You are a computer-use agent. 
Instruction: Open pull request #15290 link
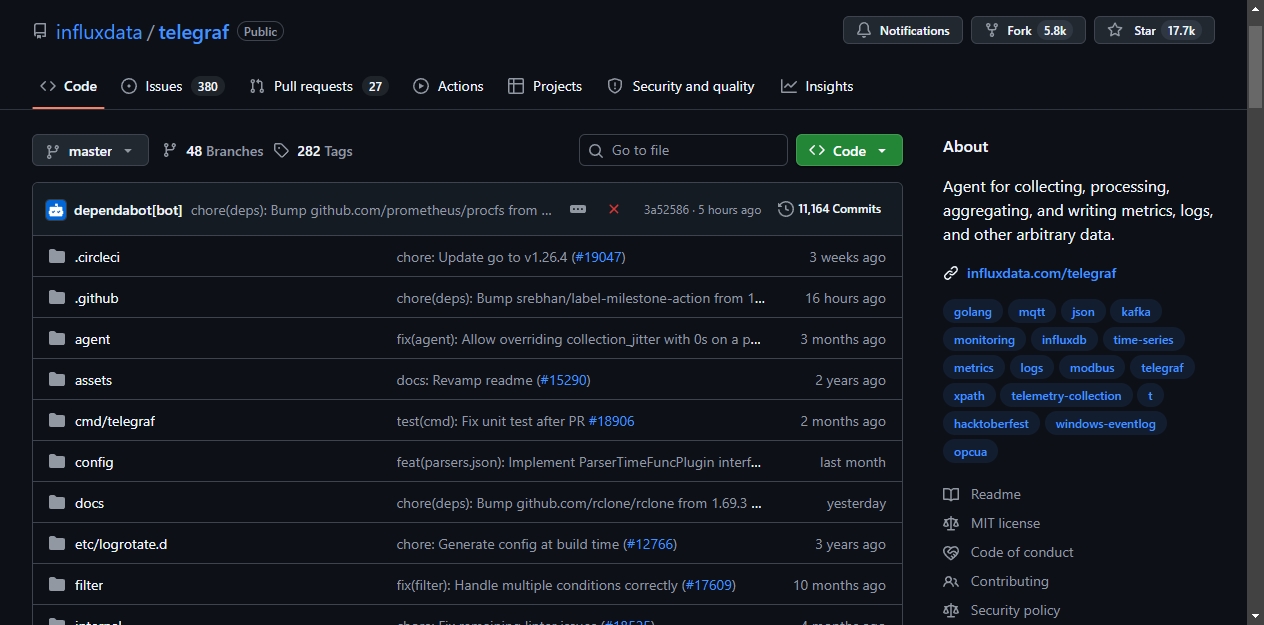tap(563, 380)
